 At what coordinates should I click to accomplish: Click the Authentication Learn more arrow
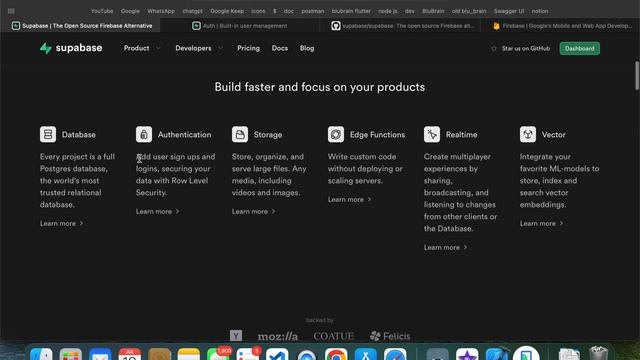pos(178,211)
